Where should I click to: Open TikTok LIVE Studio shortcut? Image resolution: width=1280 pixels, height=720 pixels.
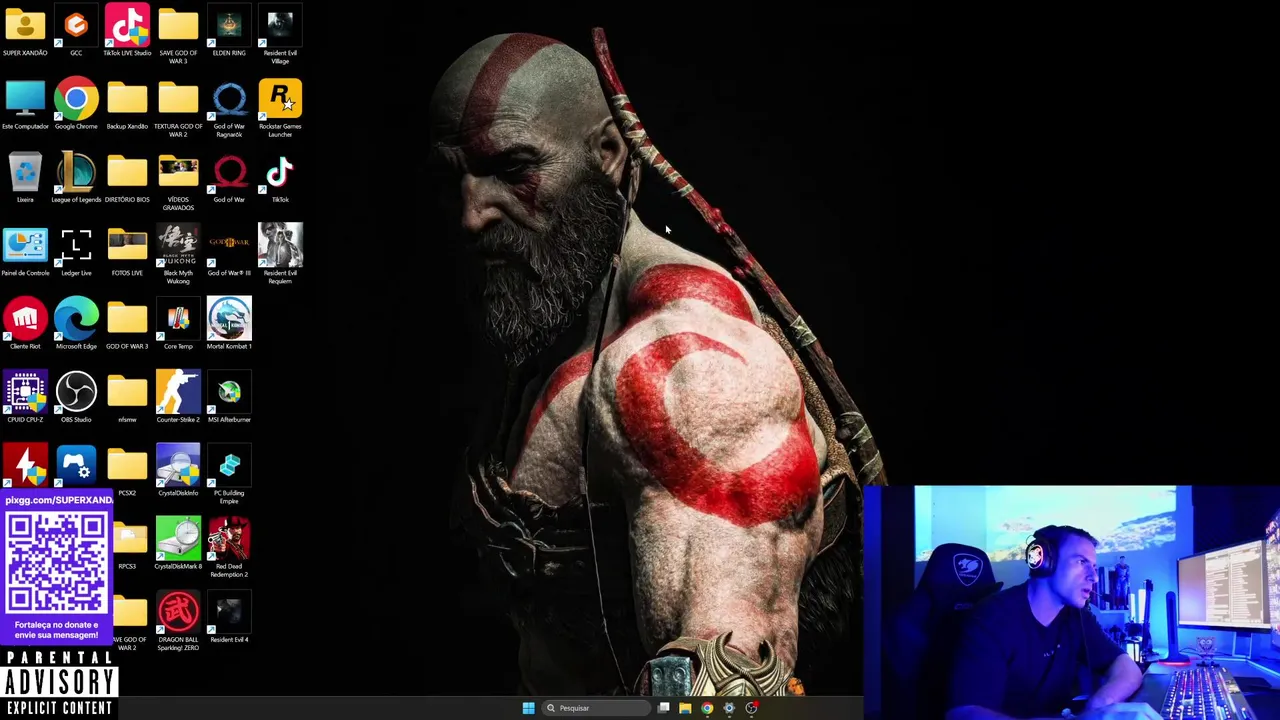[x=127, y=32]
